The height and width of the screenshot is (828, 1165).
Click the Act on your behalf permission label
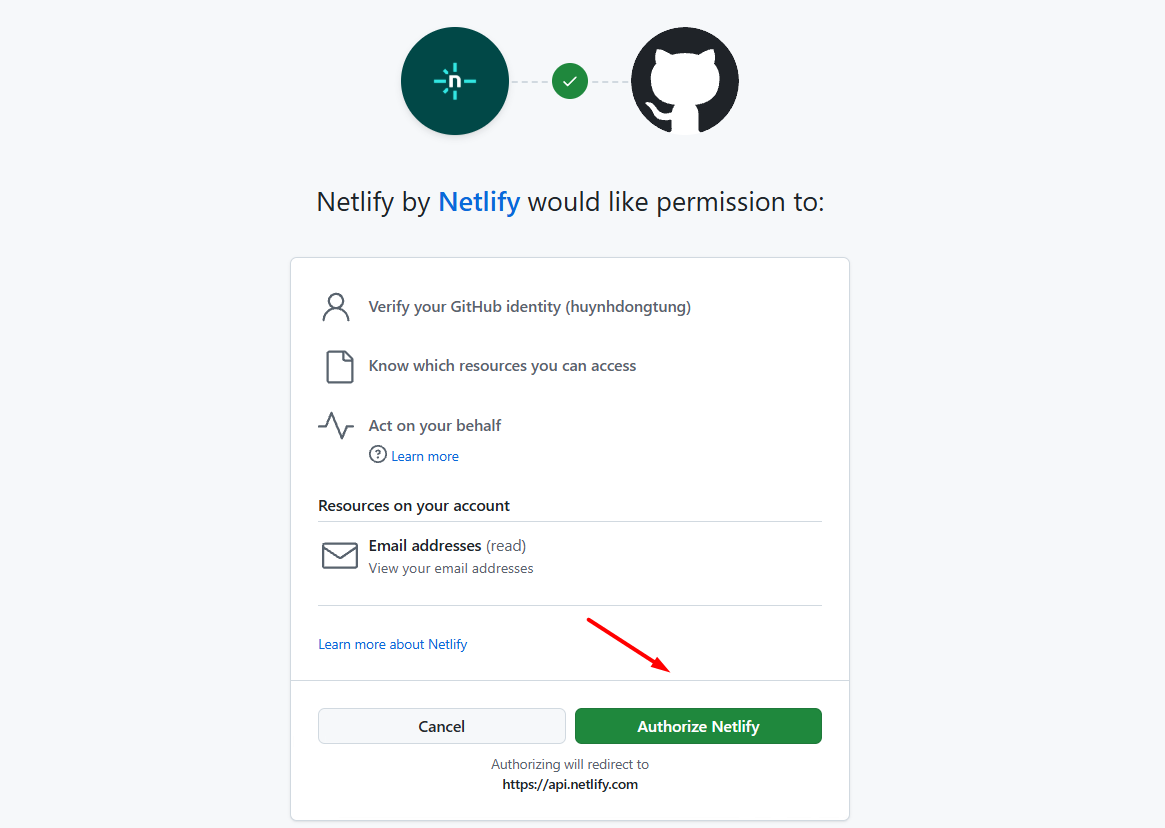pos(435,425)
